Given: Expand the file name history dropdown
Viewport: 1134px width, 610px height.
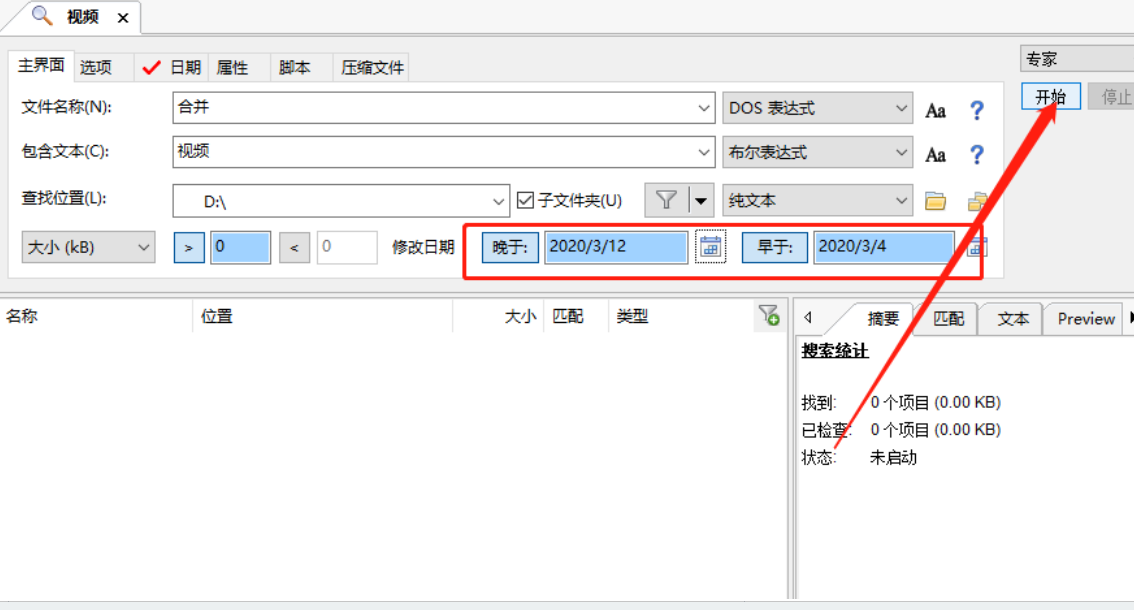Looking at the screenshot, I should [x=704, y=108].
